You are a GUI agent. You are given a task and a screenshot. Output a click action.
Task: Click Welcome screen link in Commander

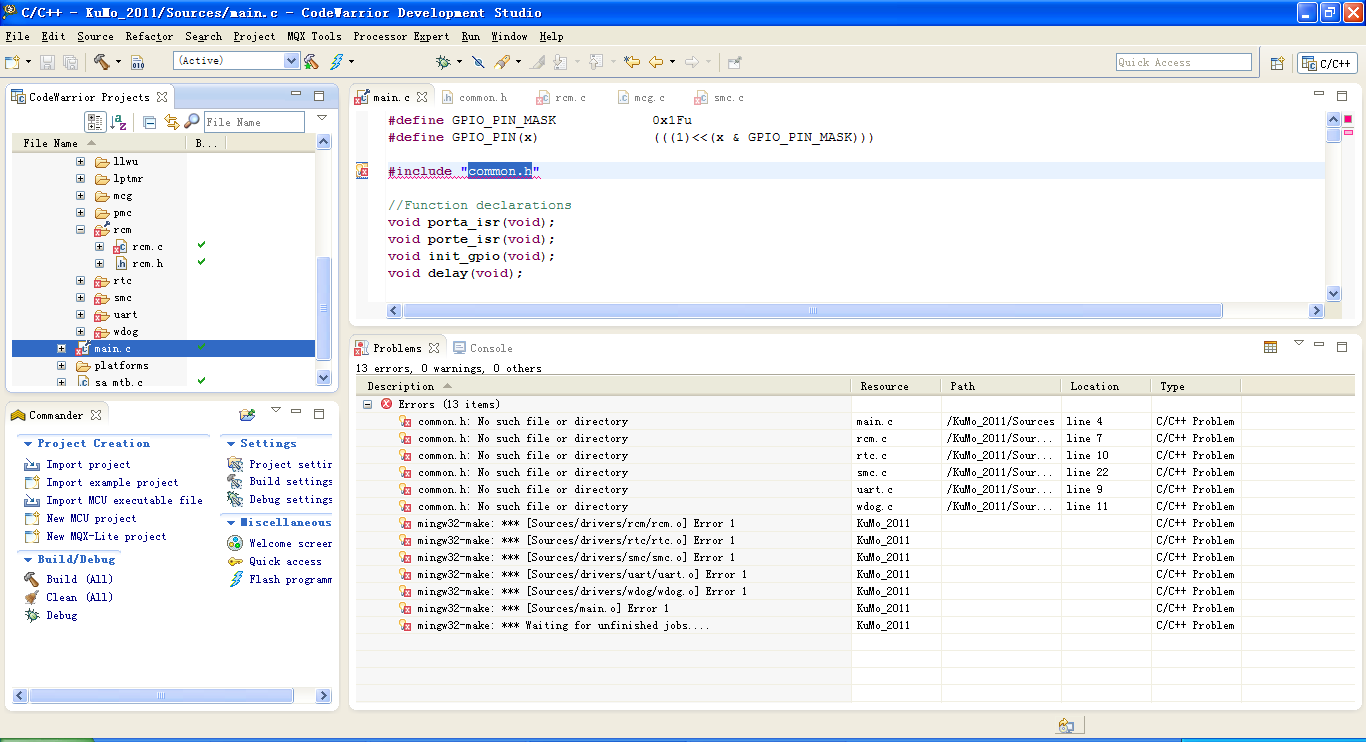click(290, 544)
